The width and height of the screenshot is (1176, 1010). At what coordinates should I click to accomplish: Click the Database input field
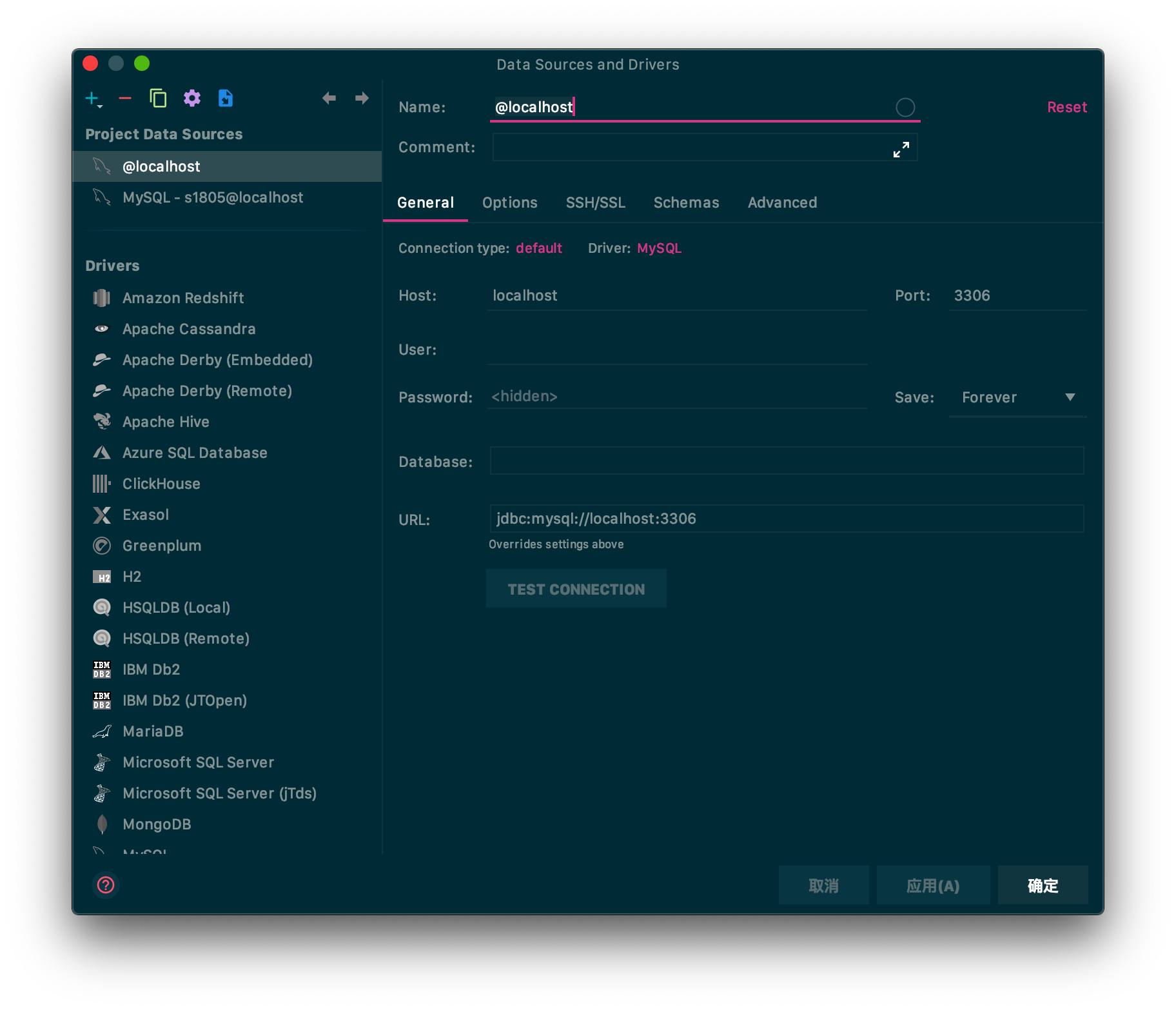click(787, 460)
